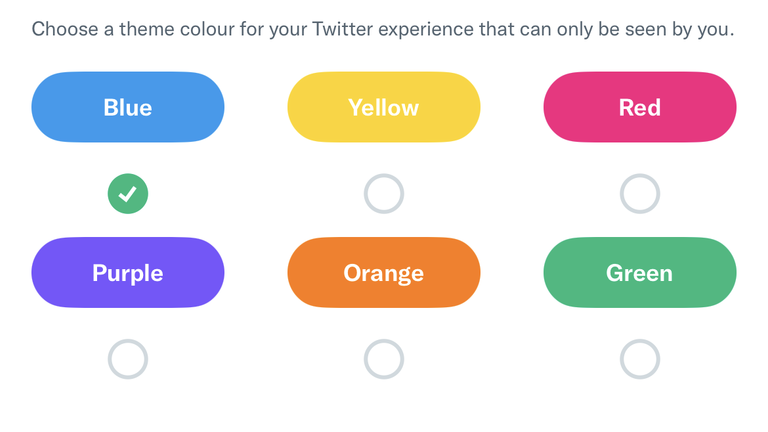Click the white "Yellow" label text
This screenshot has width=768, height=432.
click(384, 108)
